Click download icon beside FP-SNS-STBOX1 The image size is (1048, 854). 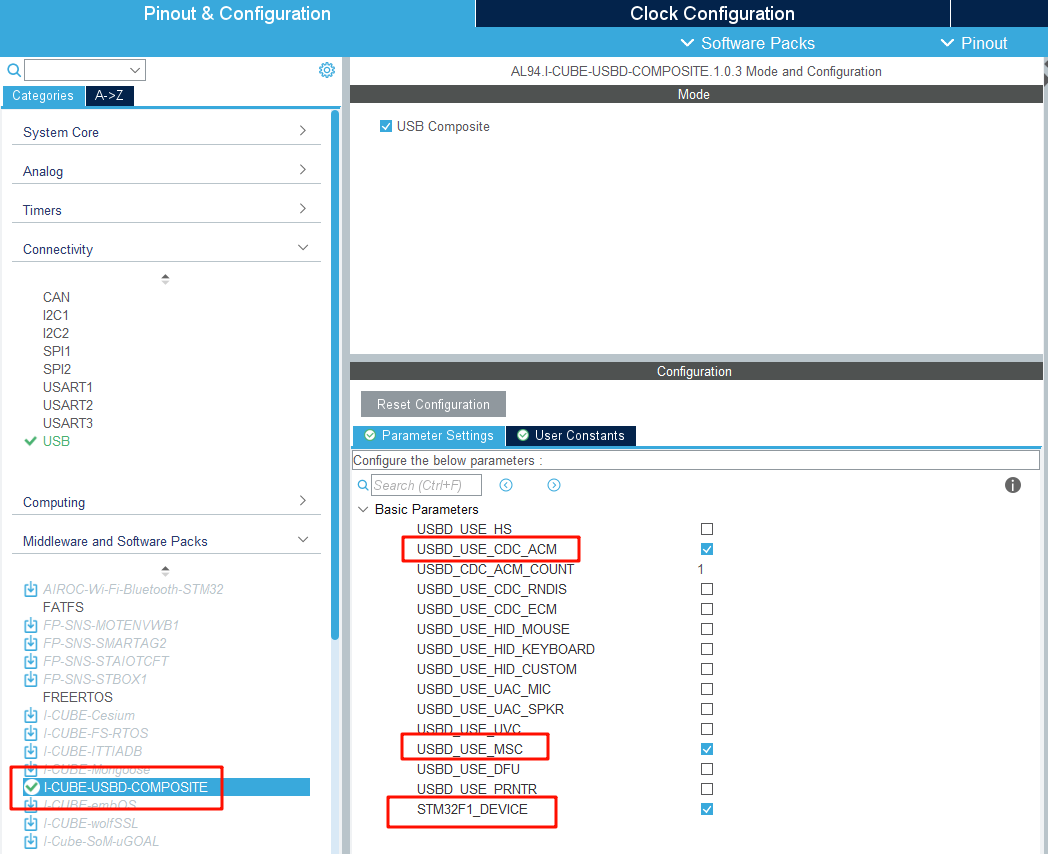[31, 679]
